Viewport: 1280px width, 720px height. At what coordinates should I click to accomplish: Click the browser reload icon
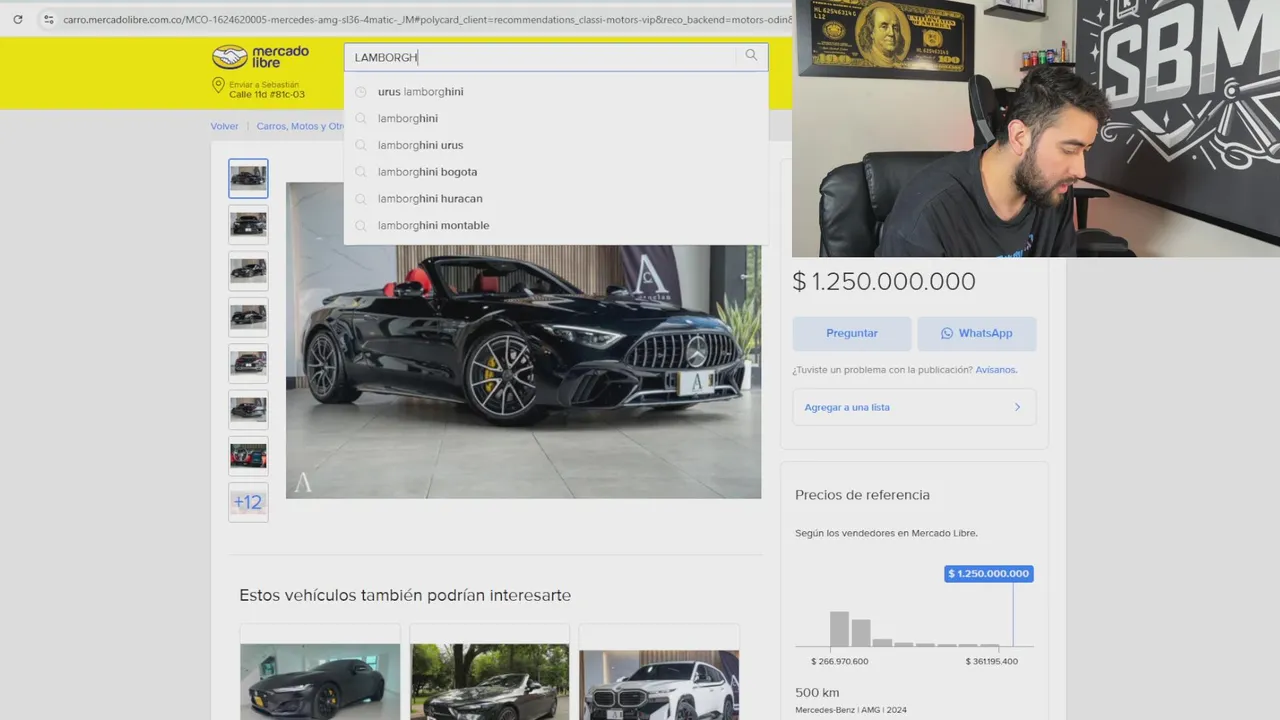tap(17, 19)
